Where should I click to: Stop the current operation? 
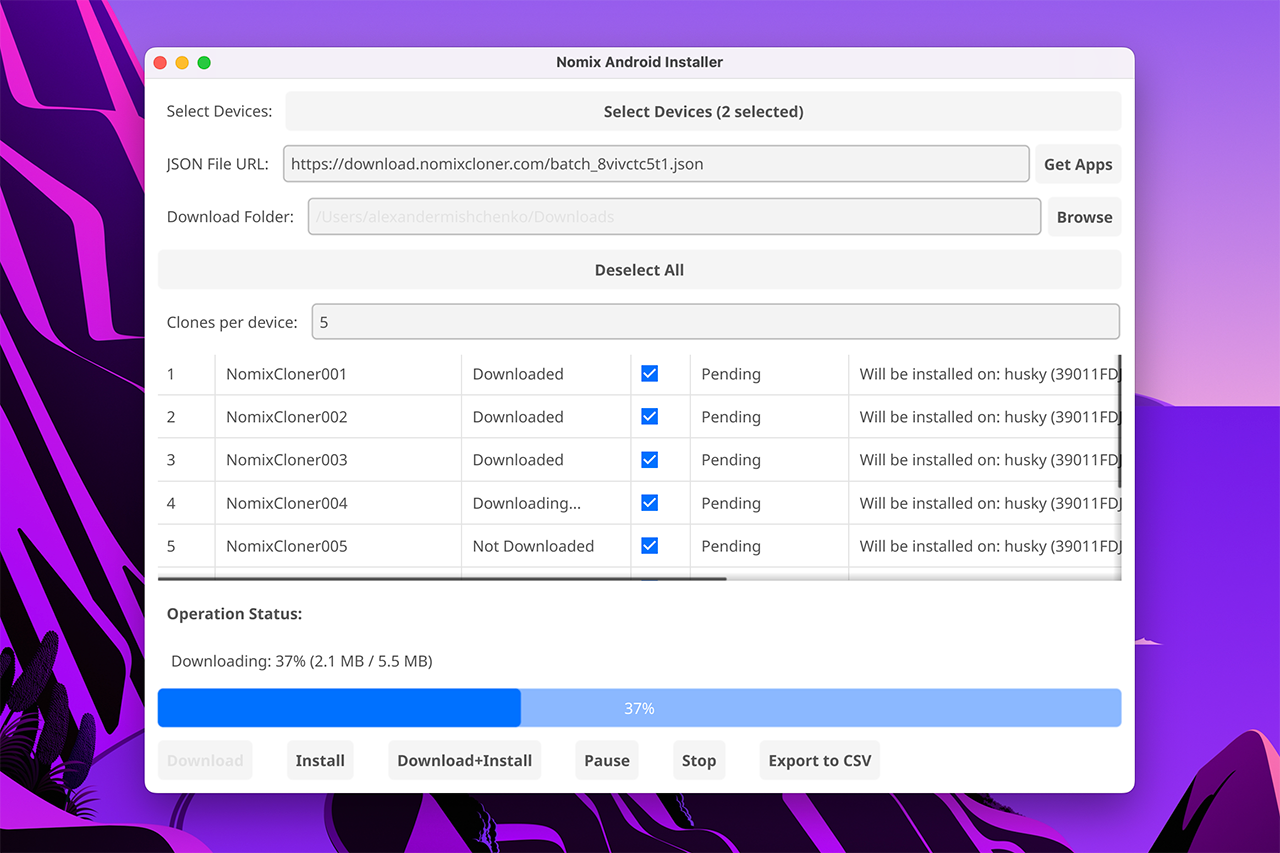coord(699,760)
